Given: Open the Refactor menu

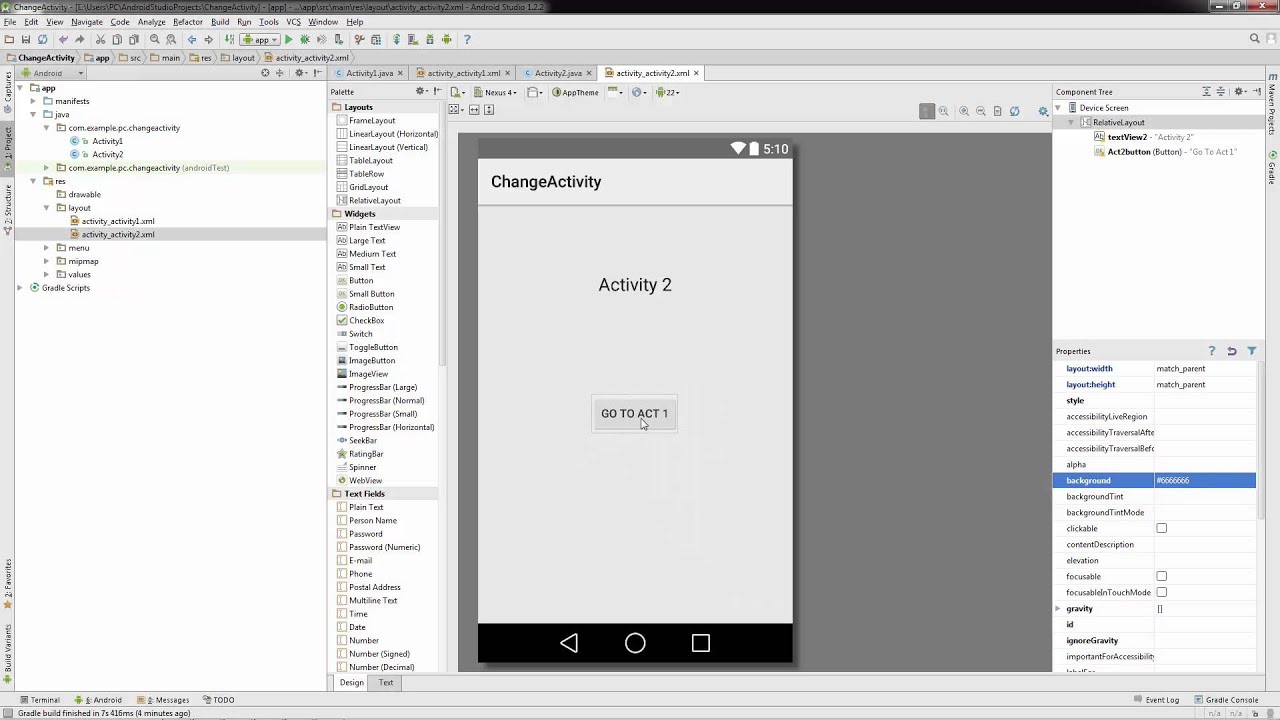Looking at the screenshot, I should pyautogui.click(x=188, y=22).
